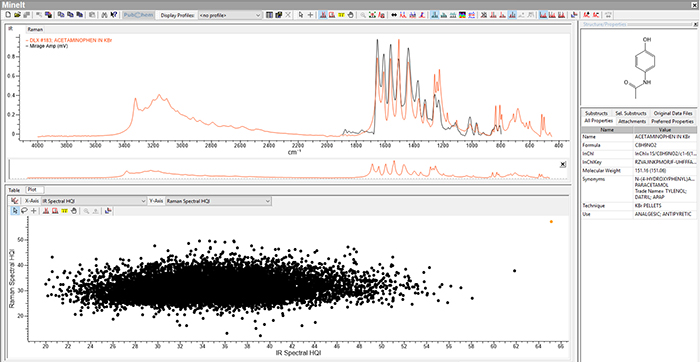This screenshot has width=700, height=362.
Task: Click the magnifier zoom icon in top toolbar
Action: 363,15
